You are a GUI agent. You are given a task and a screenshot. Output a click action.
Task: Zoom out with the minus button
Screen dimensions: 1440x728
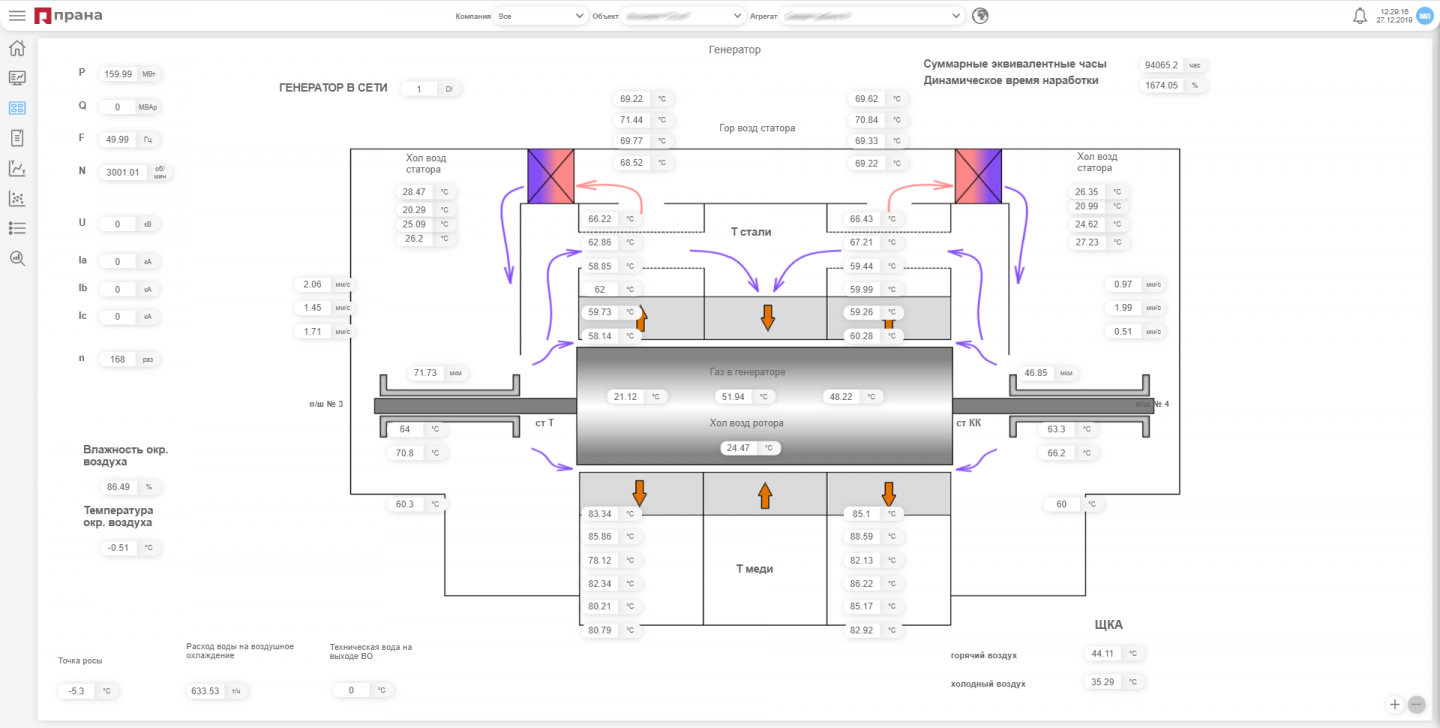[1416, 704]
